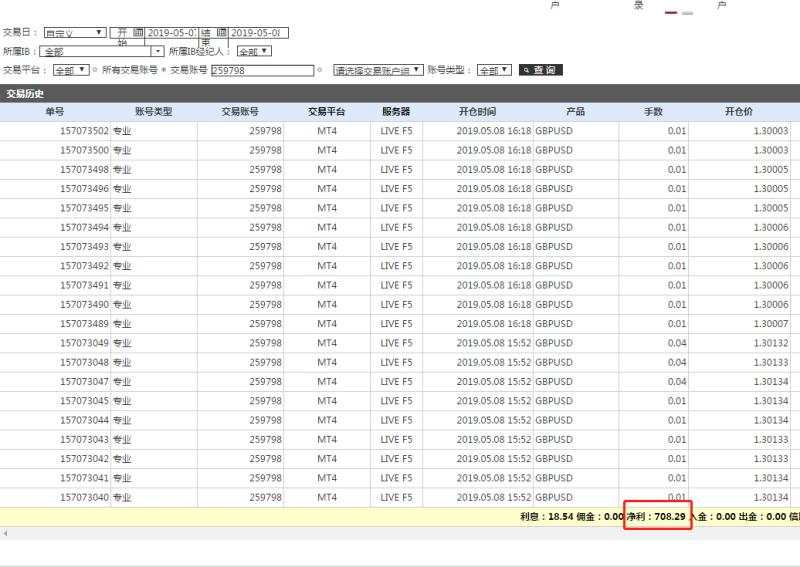Click the 交易账号 input field containing 259798
The width and height of the screenshot is (800, 567).
click(262, 70)
